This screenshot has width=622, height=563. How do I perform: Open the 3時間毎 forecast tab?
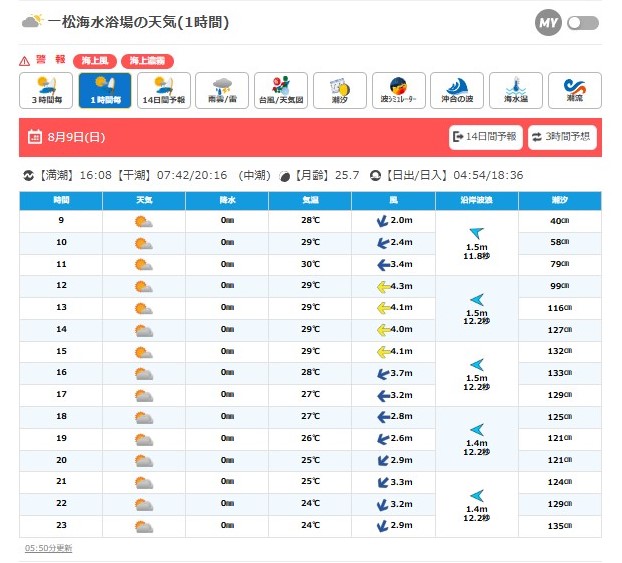point(46,90)
